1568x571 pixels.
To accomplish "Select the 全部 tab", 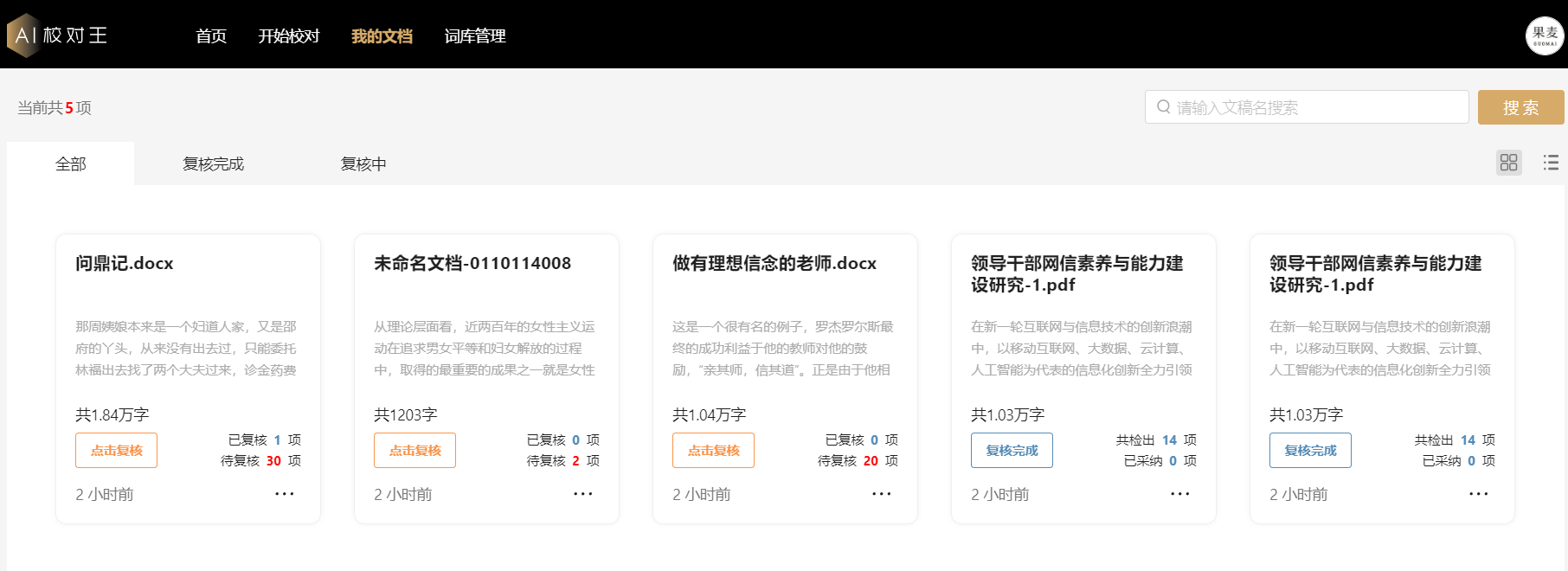I will (x=71, y=164).
